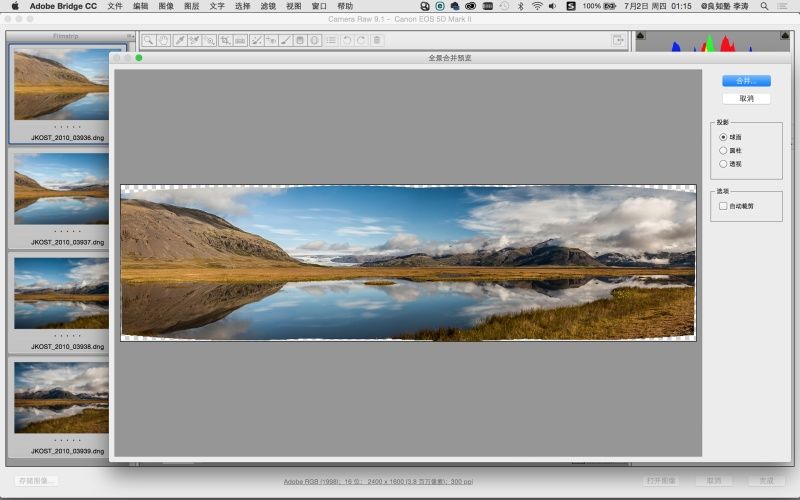Viewport: 800px width, 500px height.
Task: Select the Crop tool
Action: point(225,40)
